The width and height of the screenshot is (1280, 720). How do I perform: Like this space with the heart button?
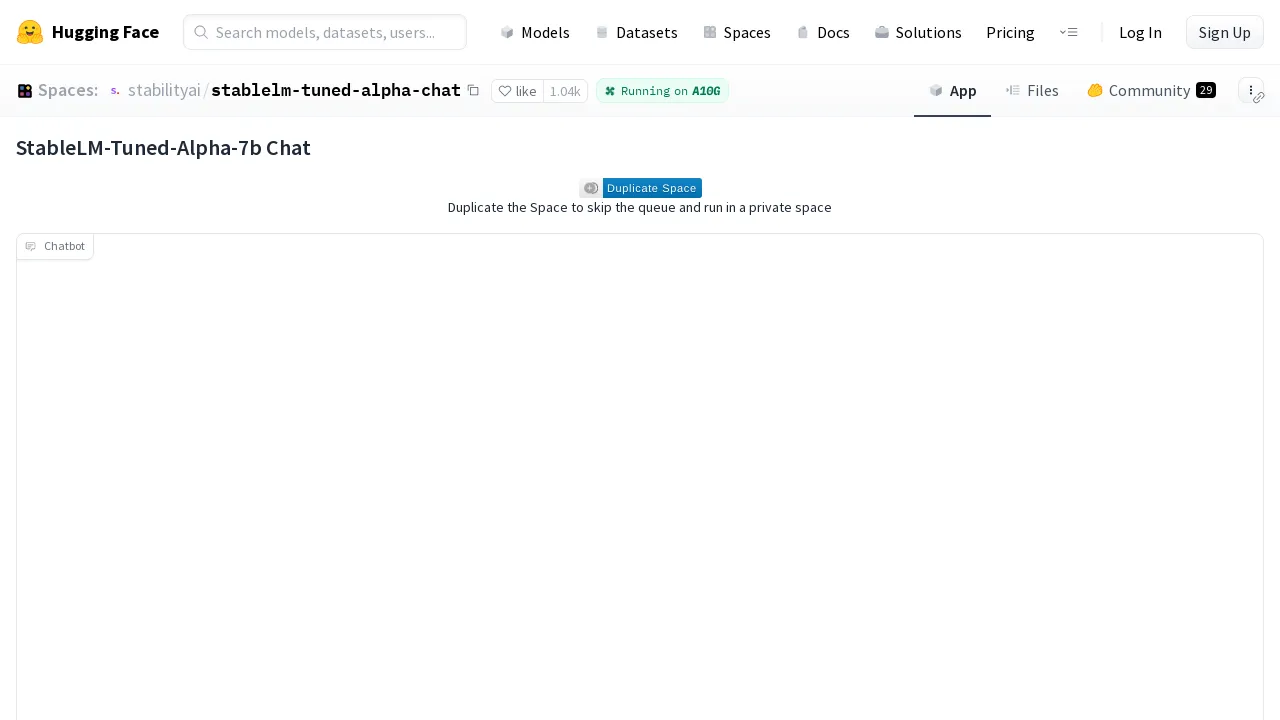[517, 91]
